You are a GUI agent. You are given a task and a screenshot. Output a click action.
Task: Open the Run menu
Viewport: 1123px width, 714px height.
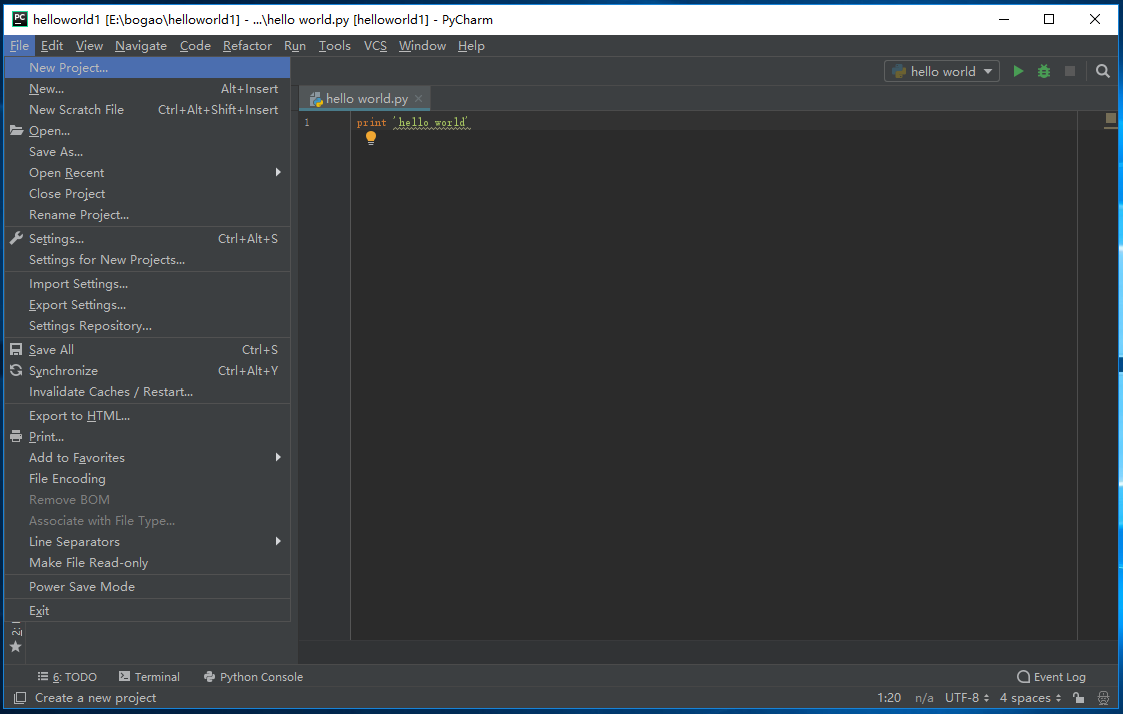[x=294, y=46]
